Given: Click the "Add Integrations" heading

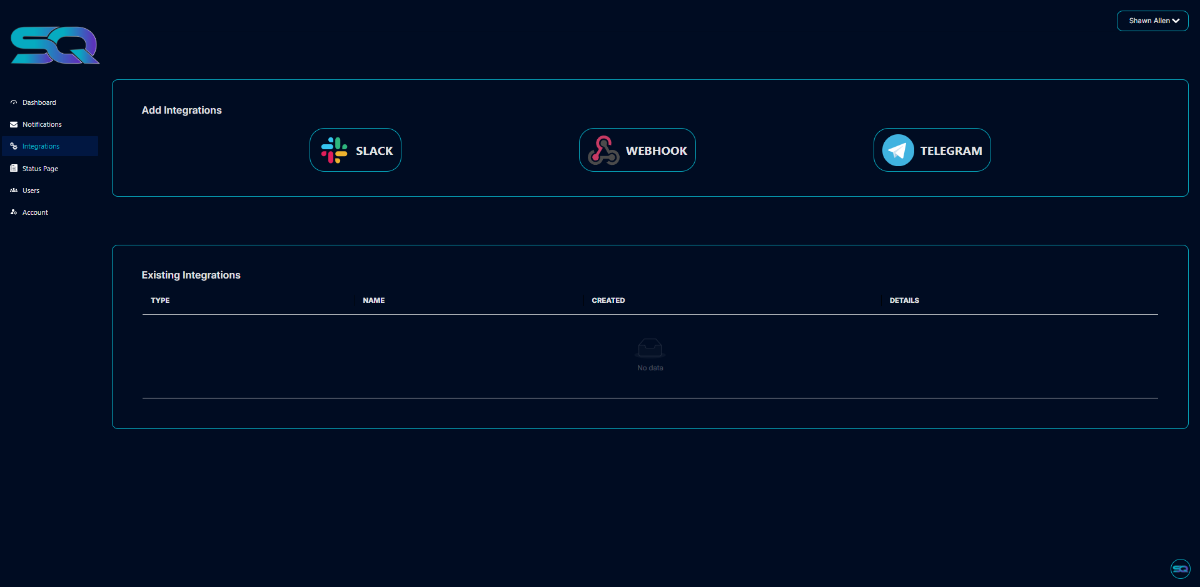Looking at the screenshot, I should click(182, 110).
